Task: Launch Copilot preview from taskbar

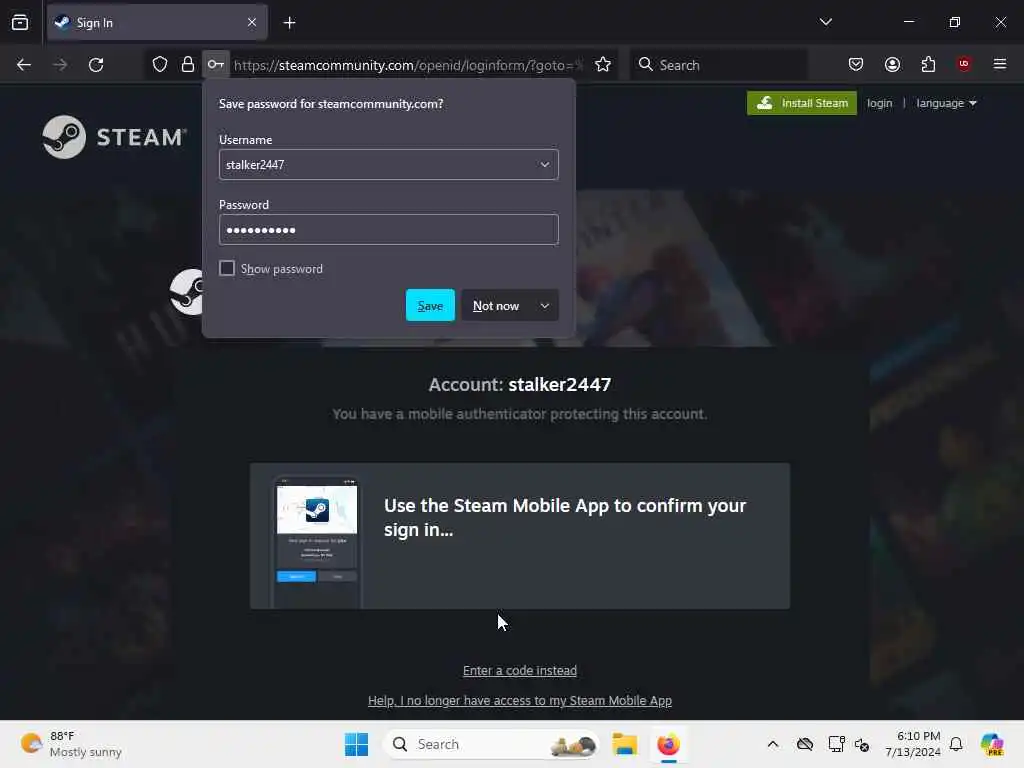Action: coord(992,744)
